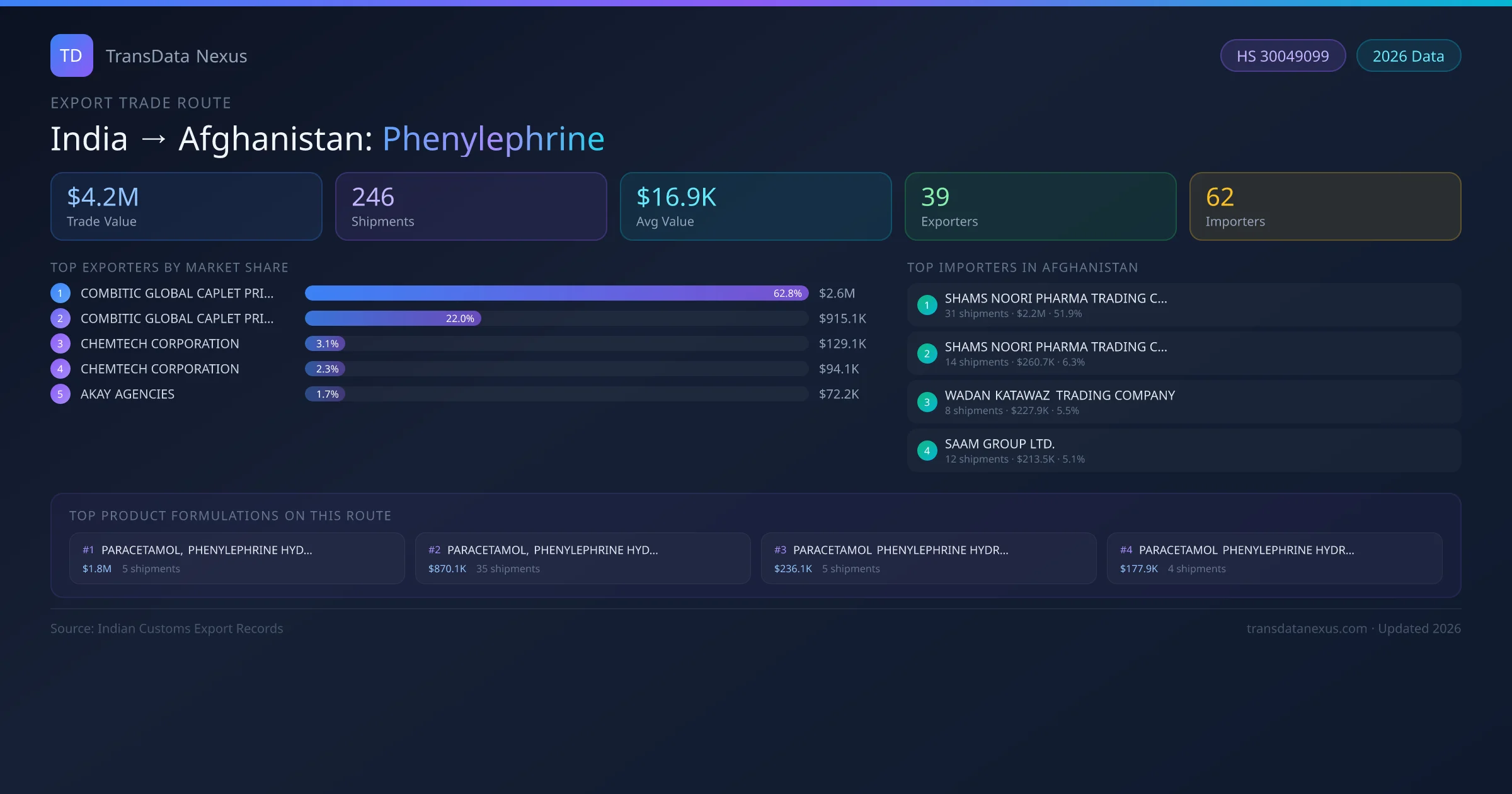Expand the truncated COMBITIC GLOBAL CAPLET name
1512x794 pixels.
point(176,292)
